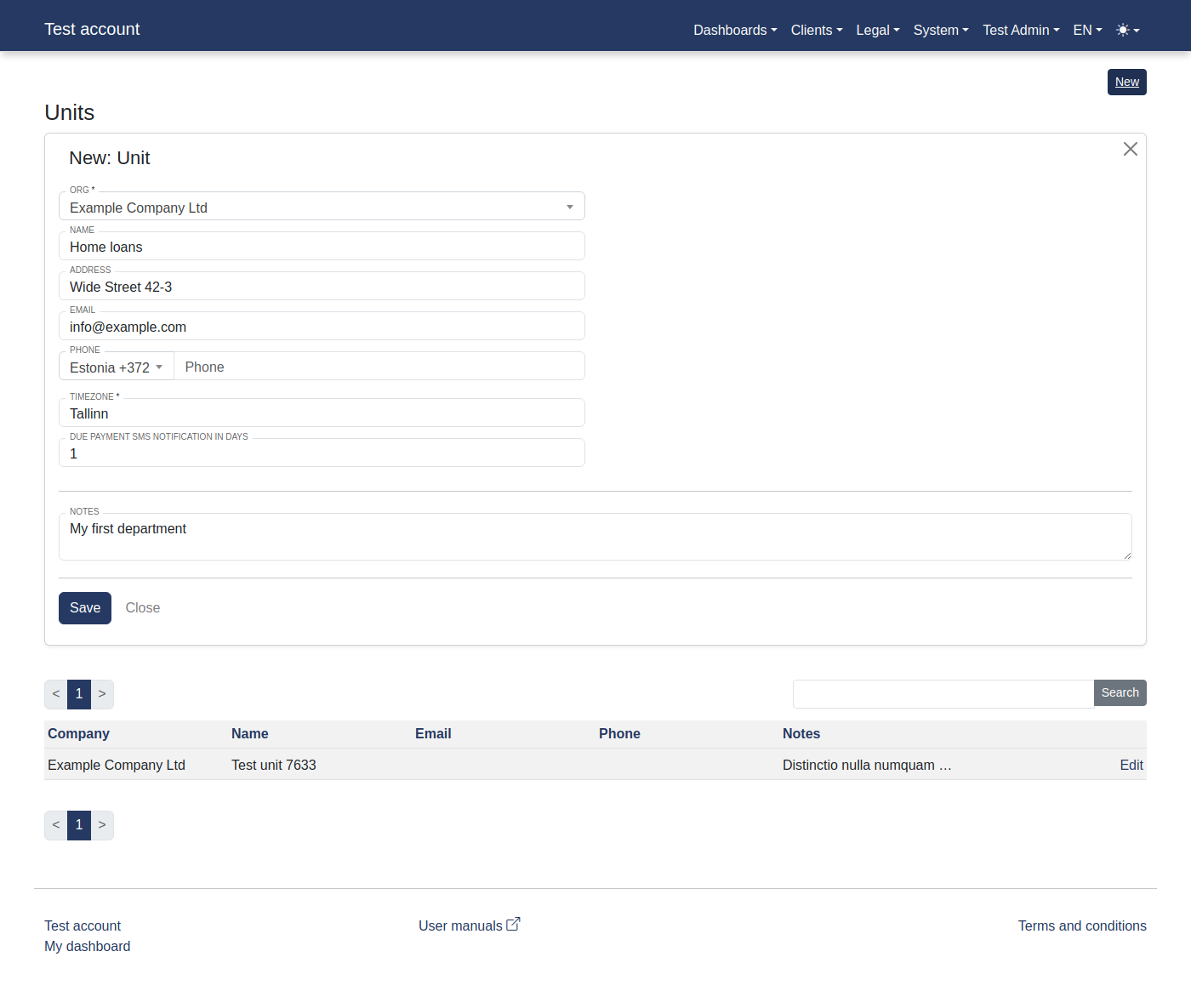The image size is (1191, 1008).
Task: Open the Legal dropdown
Action: 876,30
